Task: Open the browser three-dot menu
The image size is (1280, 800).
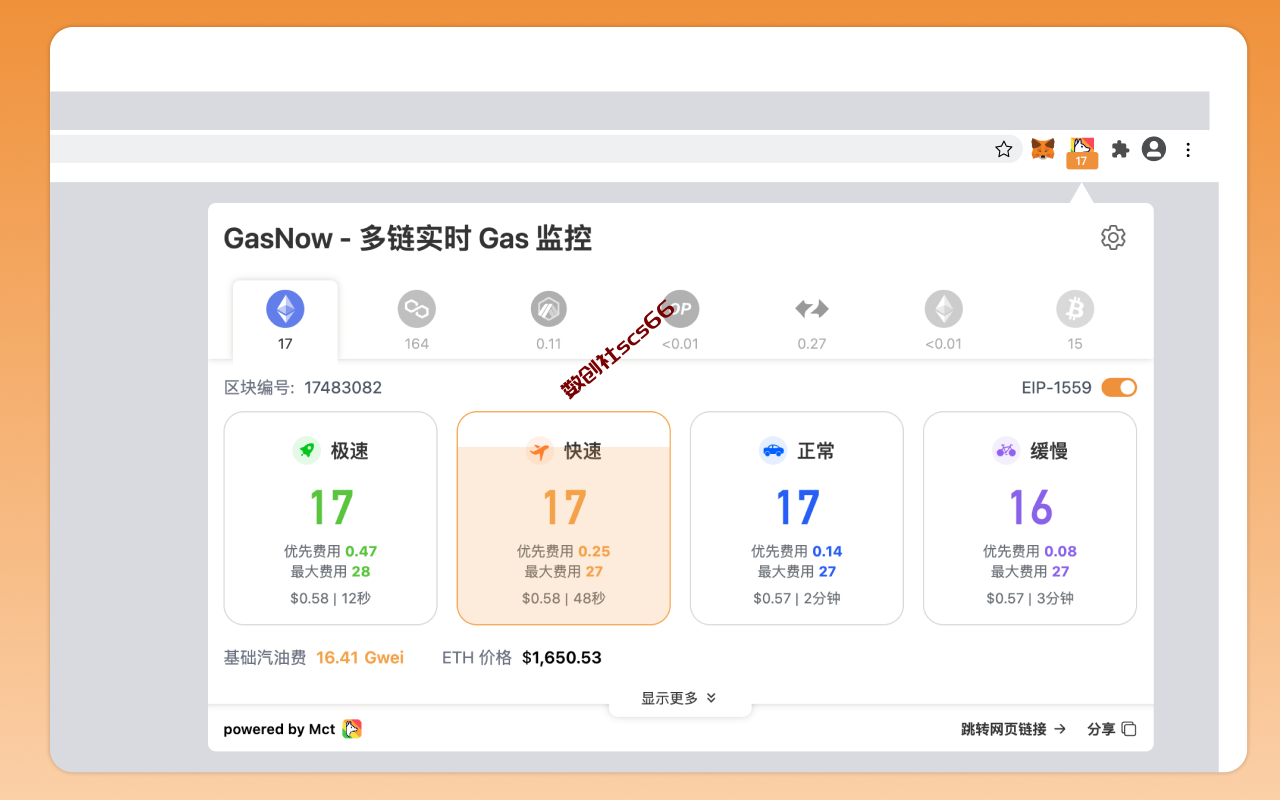Action: pos(1188,149)
